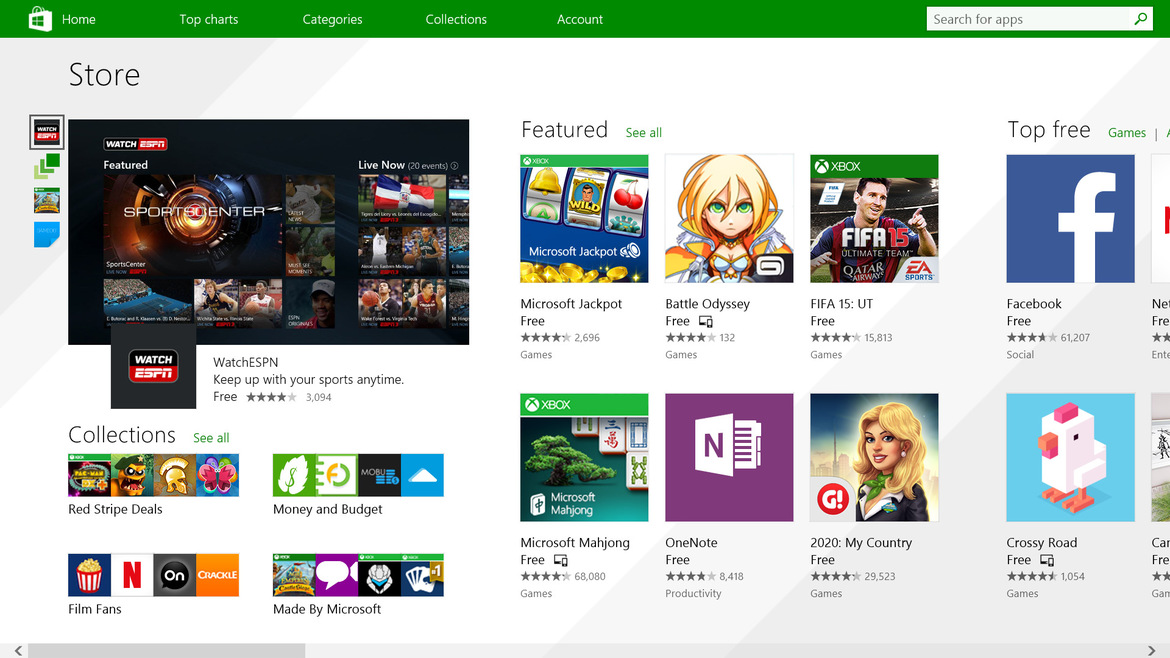
Task: Select the WatchESPN spotlight thumbnail in sidebar
Action: 46,133
